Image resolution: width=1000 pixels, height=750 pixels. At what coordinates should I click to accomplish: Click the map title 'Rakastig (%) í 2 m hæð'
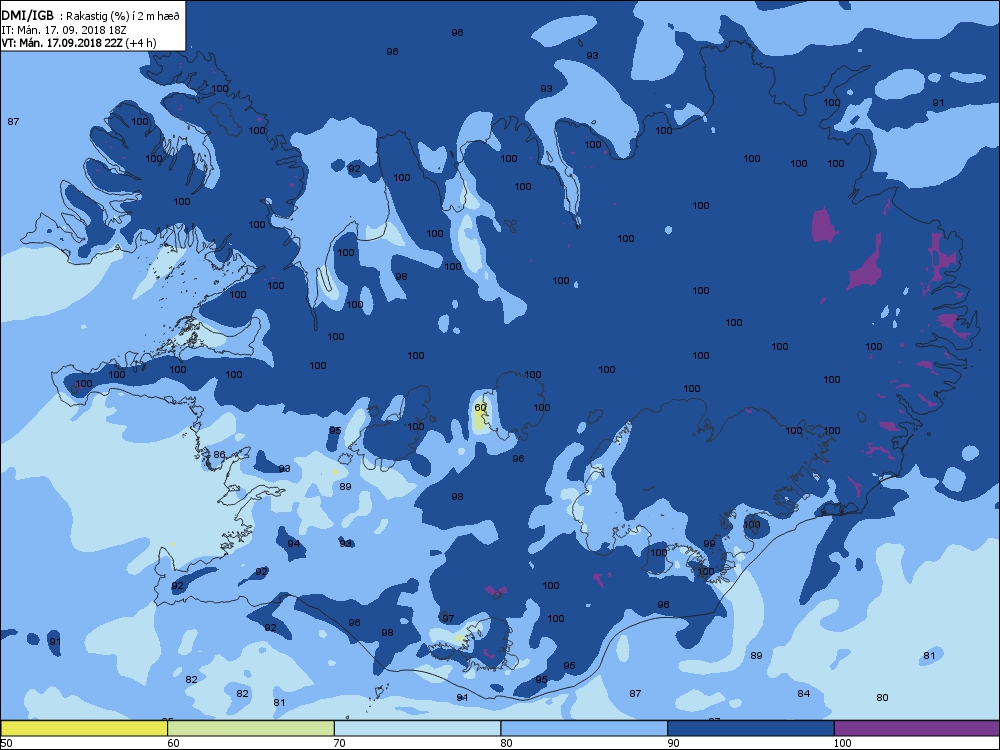tap(123, 17)
